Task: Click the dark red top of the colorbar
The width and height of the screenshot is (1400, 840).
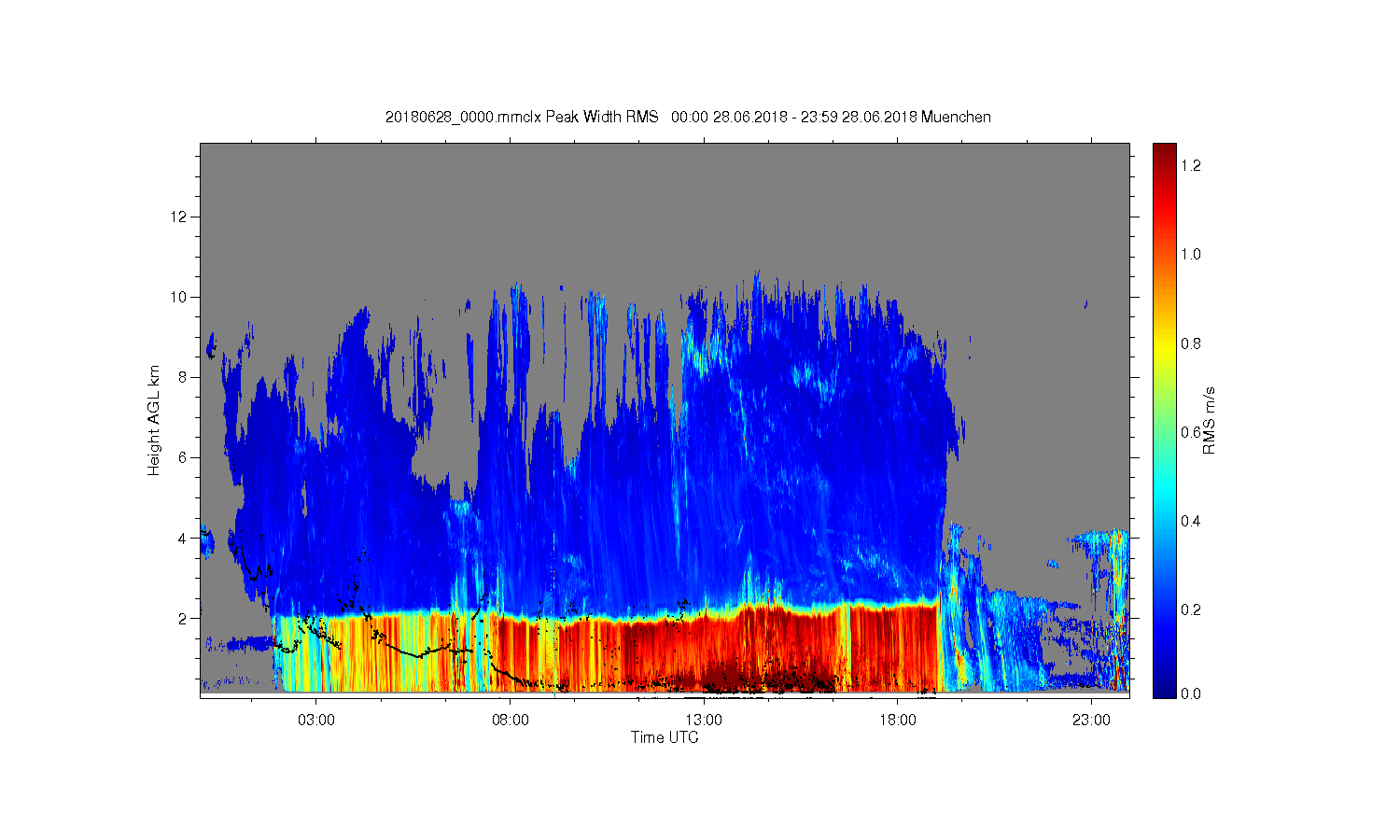Action: pos(1164,154)
